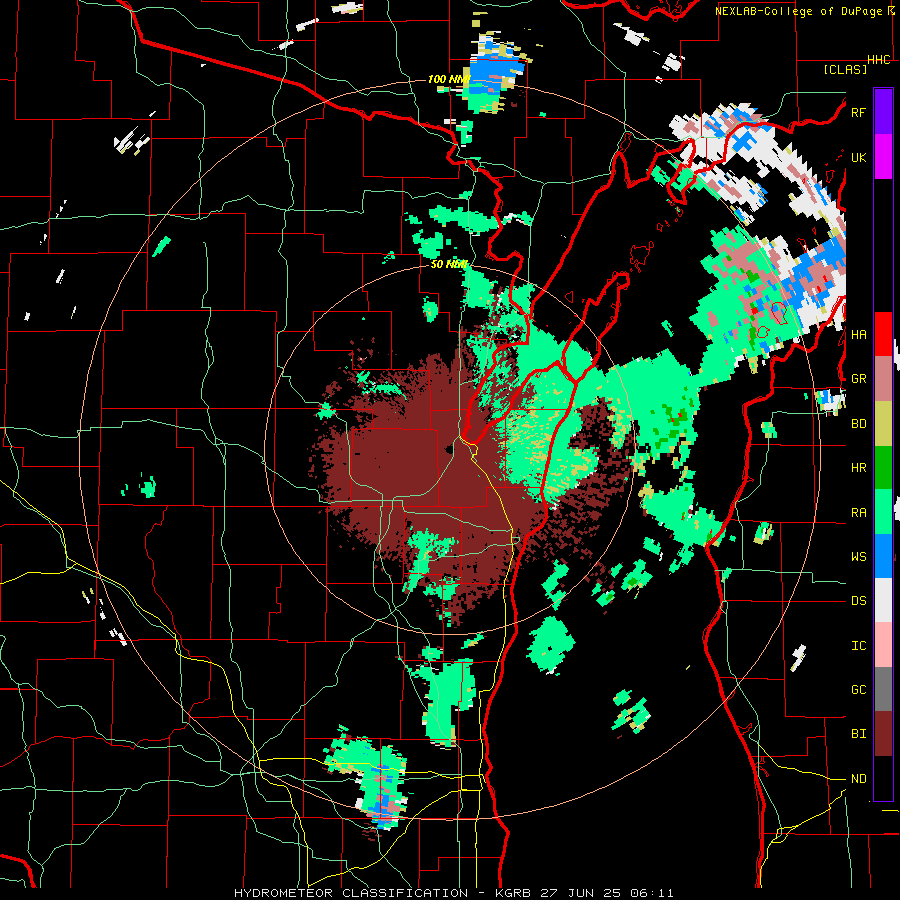The image size is (900, 900).
Task: Click the BD yellow-olive legend swatch
Action: click(x=883, y=423)
